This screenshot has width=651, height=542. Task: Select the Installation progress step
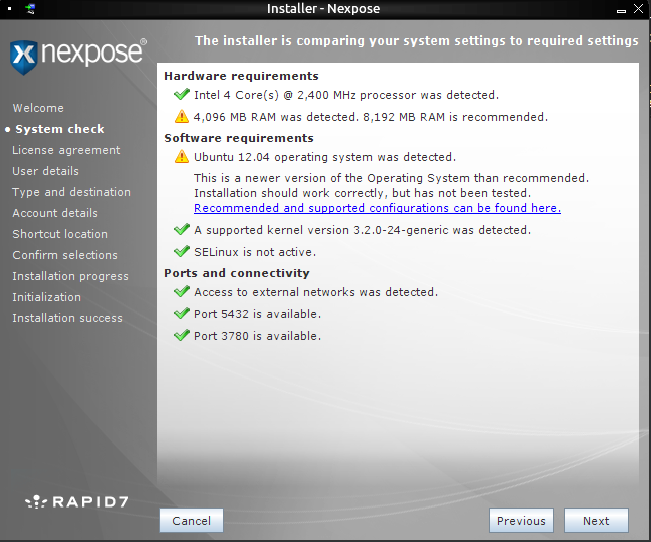pos(70,276)
